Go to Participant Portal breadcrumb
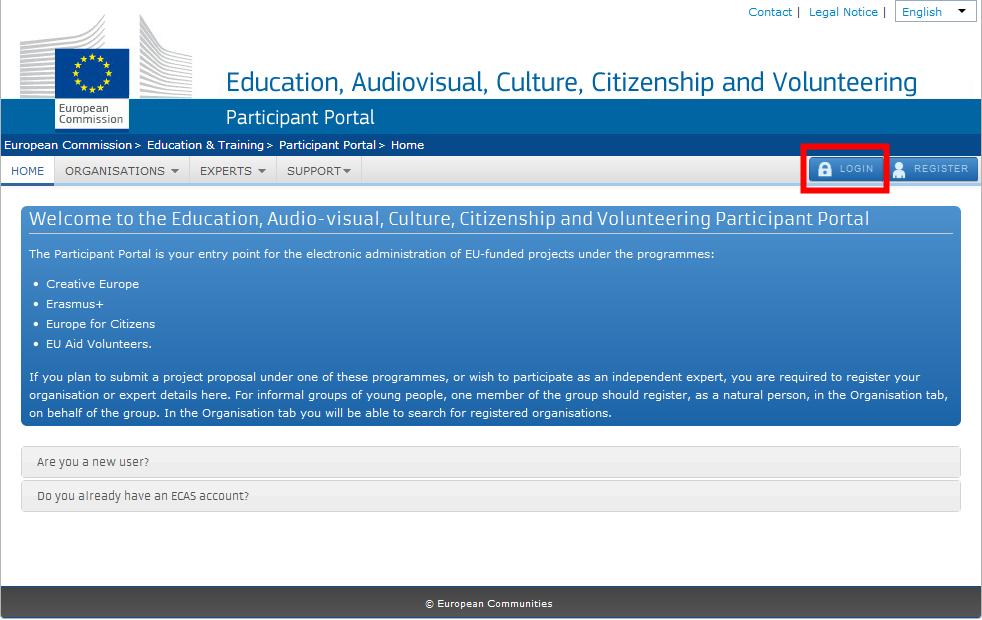Image resolution: width=982 pixels, height=620 pixels. (x=328, y=145)
